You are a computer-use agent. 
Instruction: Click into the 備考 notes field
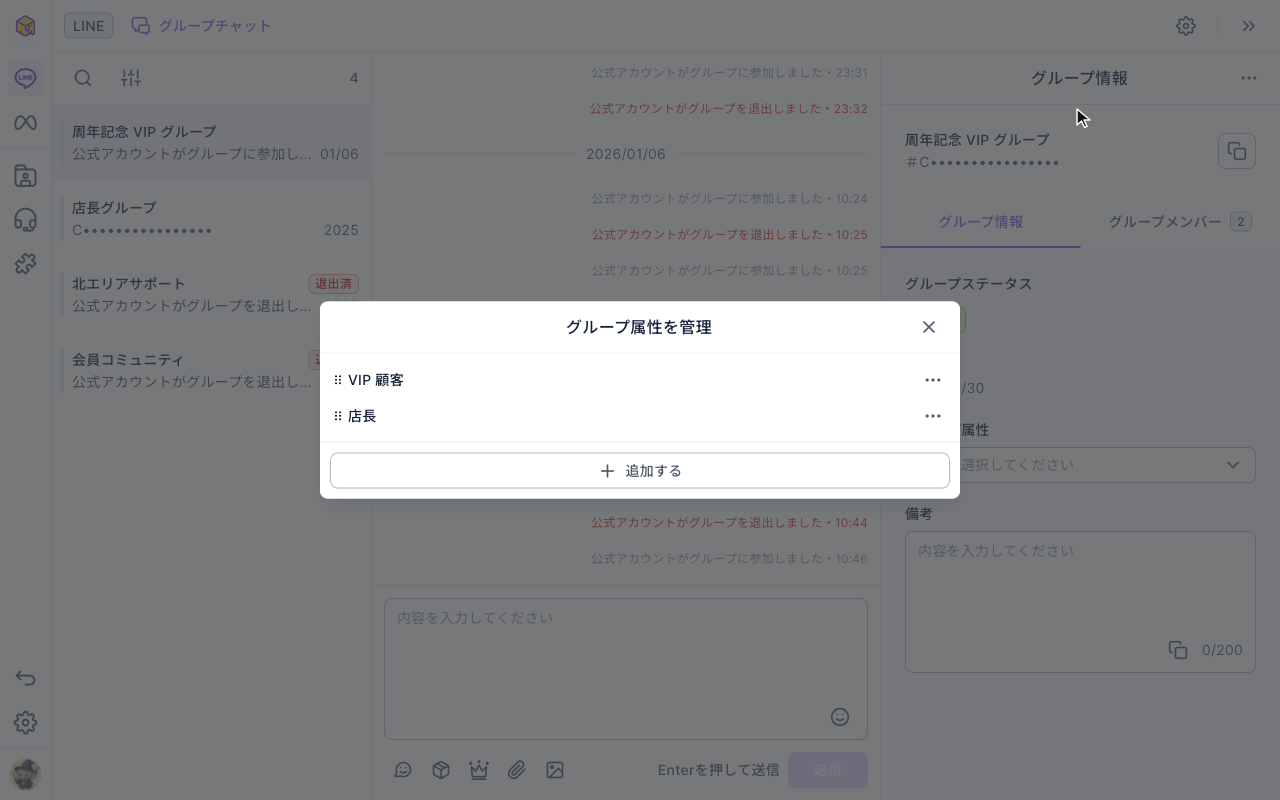[x=1080, y=601]
